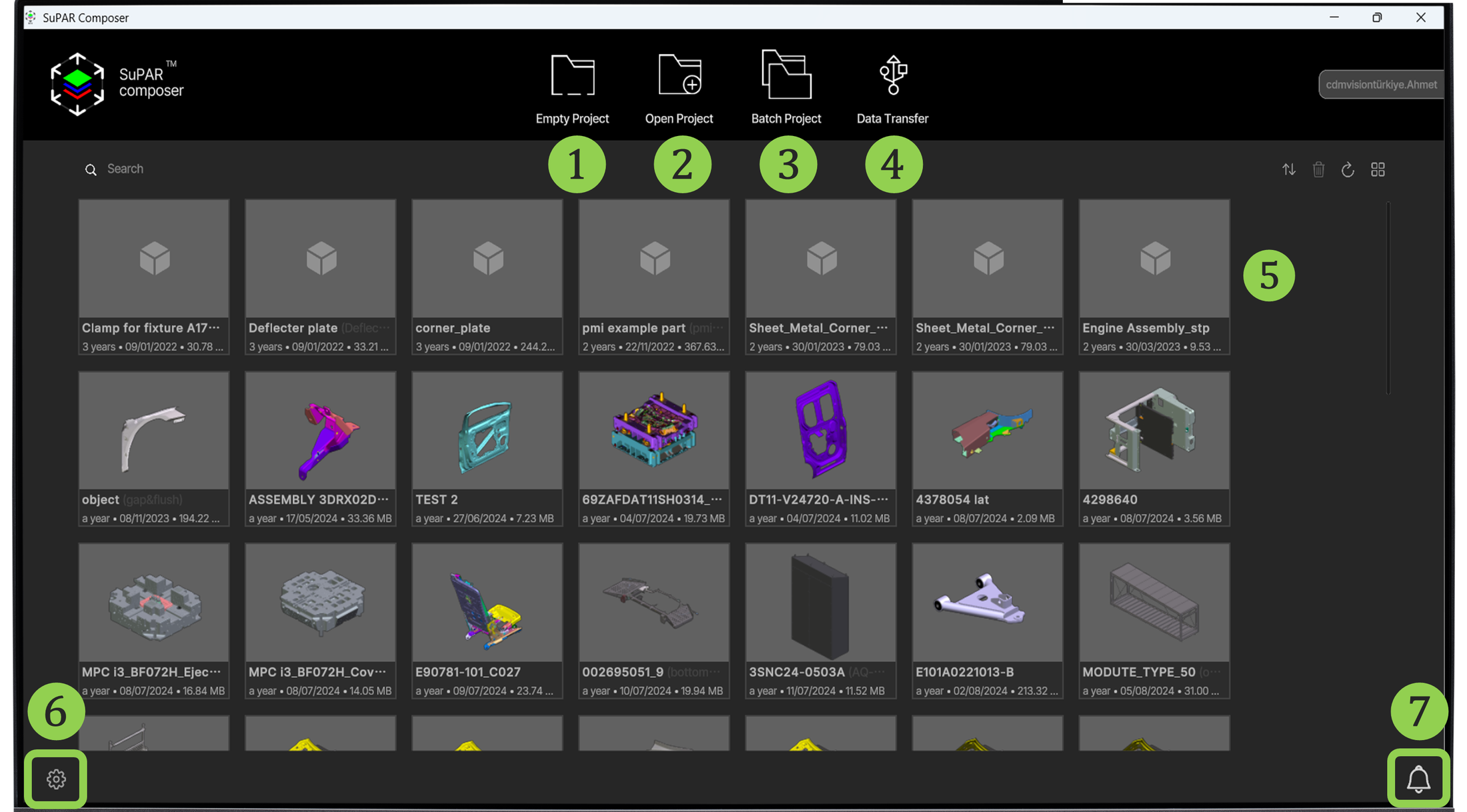Open the E101A0221013-B project
The height and width of the screenshot is (812, 1467).
tap(988, 621)
